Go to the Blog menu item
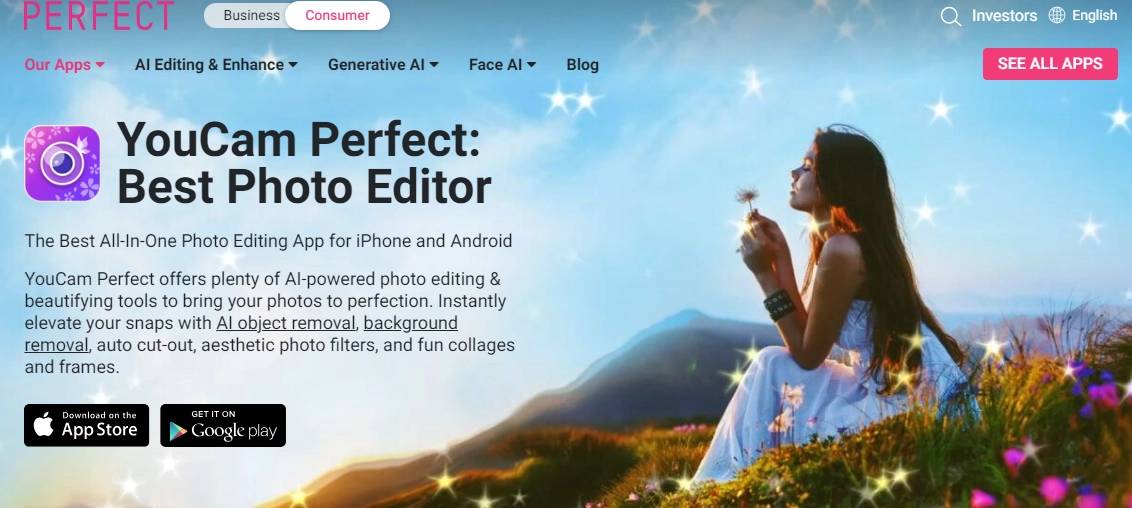 tap(583, 64)
